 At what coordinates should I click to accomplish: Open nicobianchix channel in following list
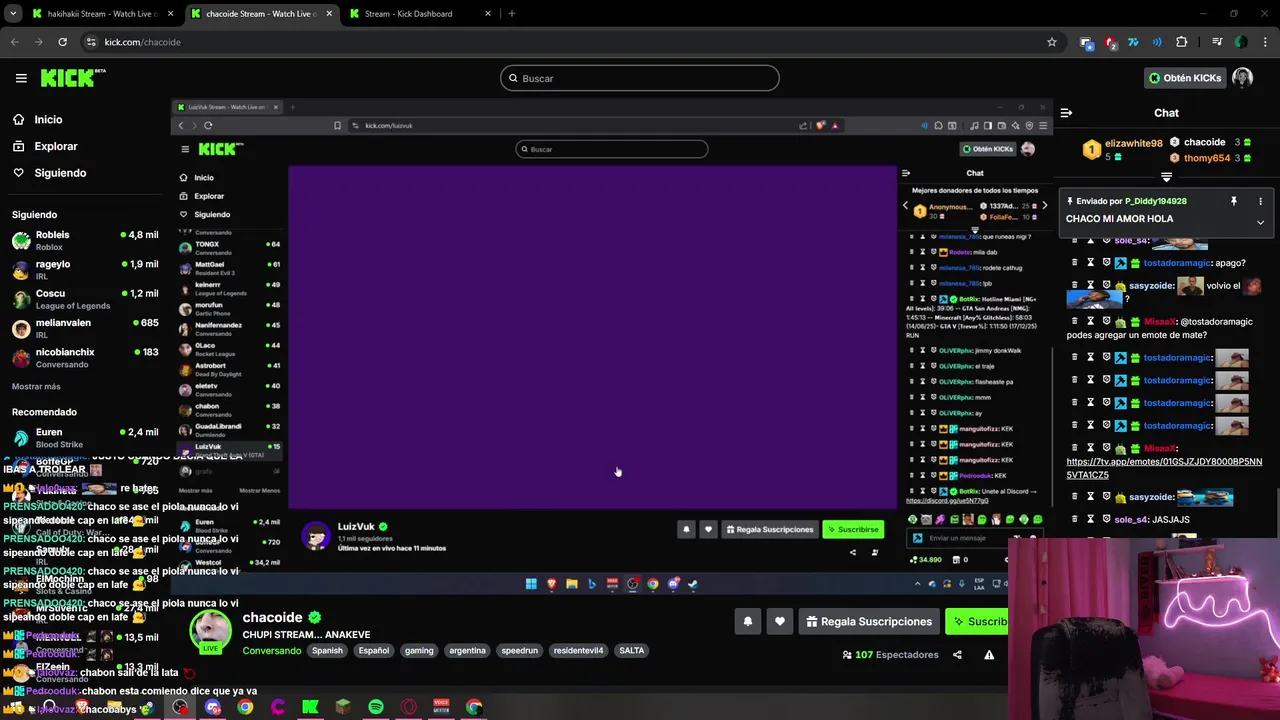coord(85,358)
